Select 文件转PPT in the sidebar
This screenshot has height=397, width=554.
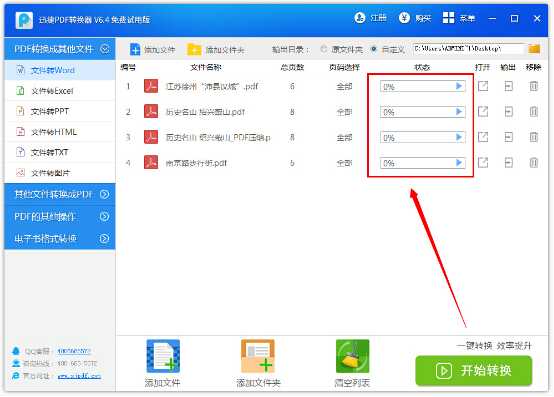pos(60,111)
